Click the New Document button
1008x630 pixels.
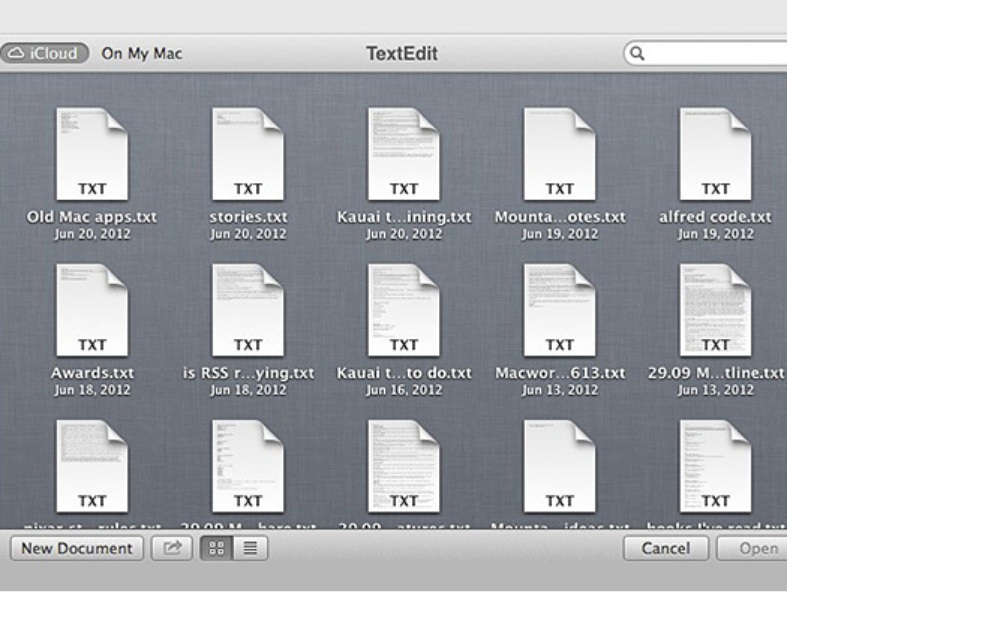coord(77,548)
